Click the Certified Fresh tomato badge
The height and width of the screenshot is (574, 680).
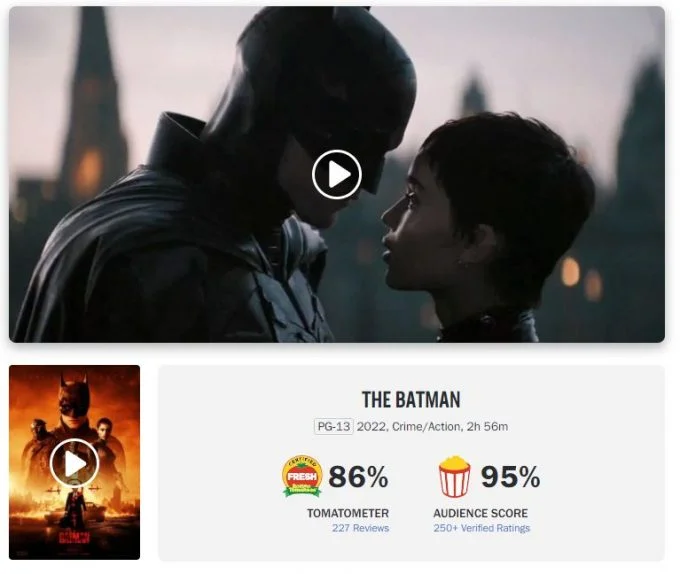coord(302,476)
